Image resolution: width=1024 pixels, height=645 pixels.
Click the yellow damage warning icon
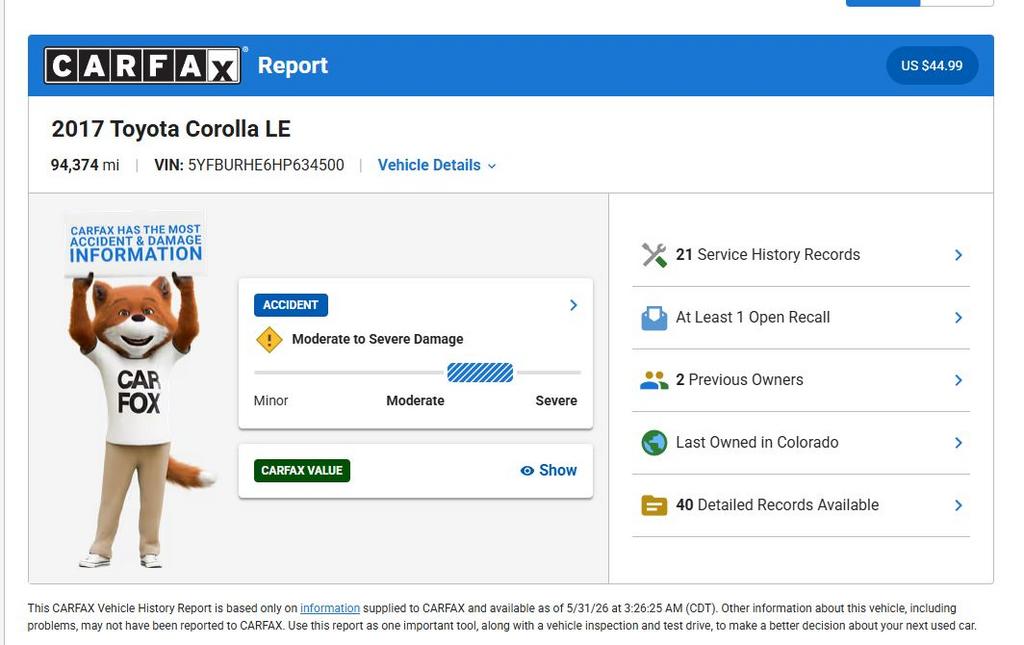[269, 339]
